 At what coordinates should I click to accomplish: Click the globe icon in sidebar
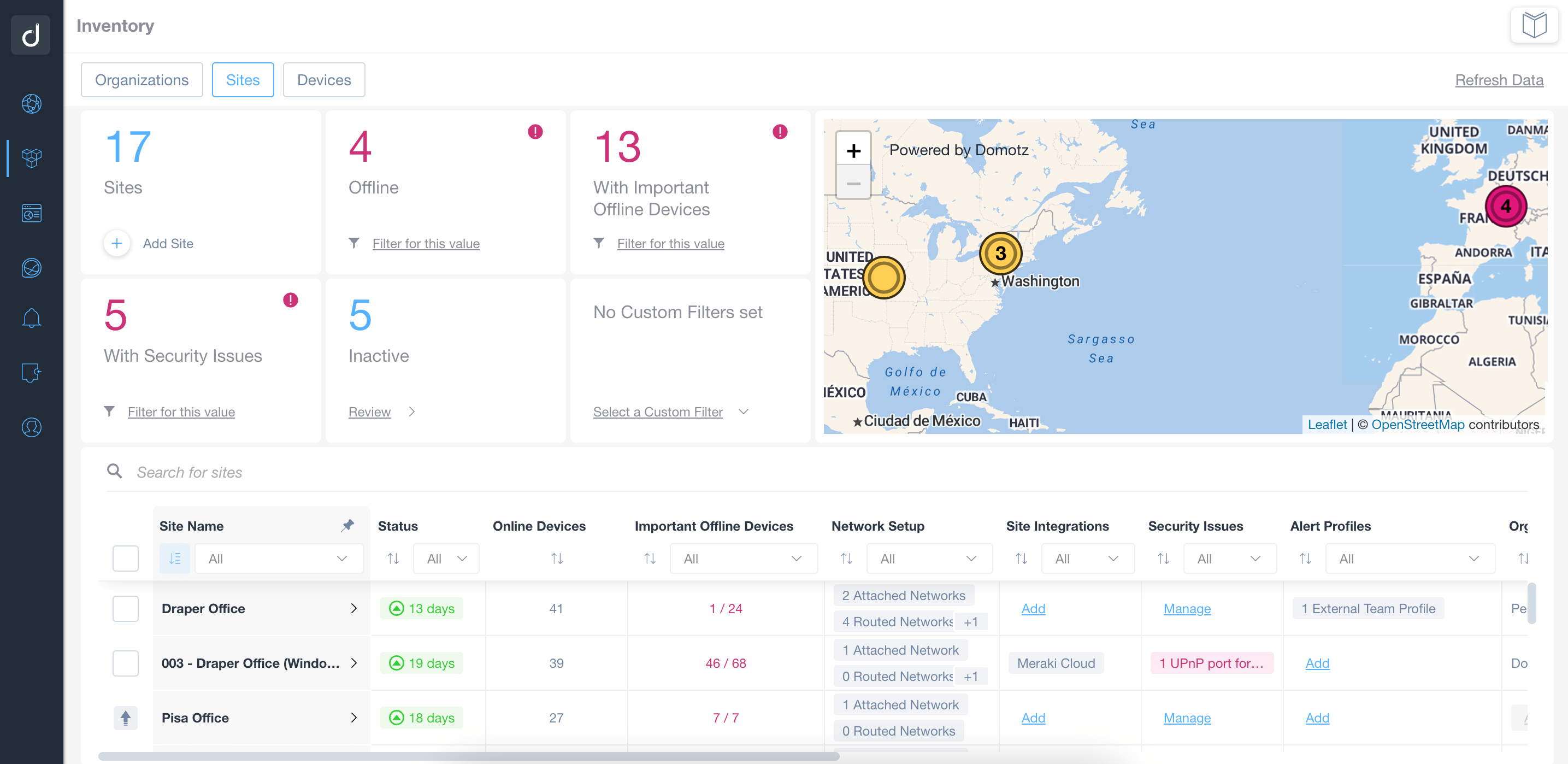pos(31,103)
